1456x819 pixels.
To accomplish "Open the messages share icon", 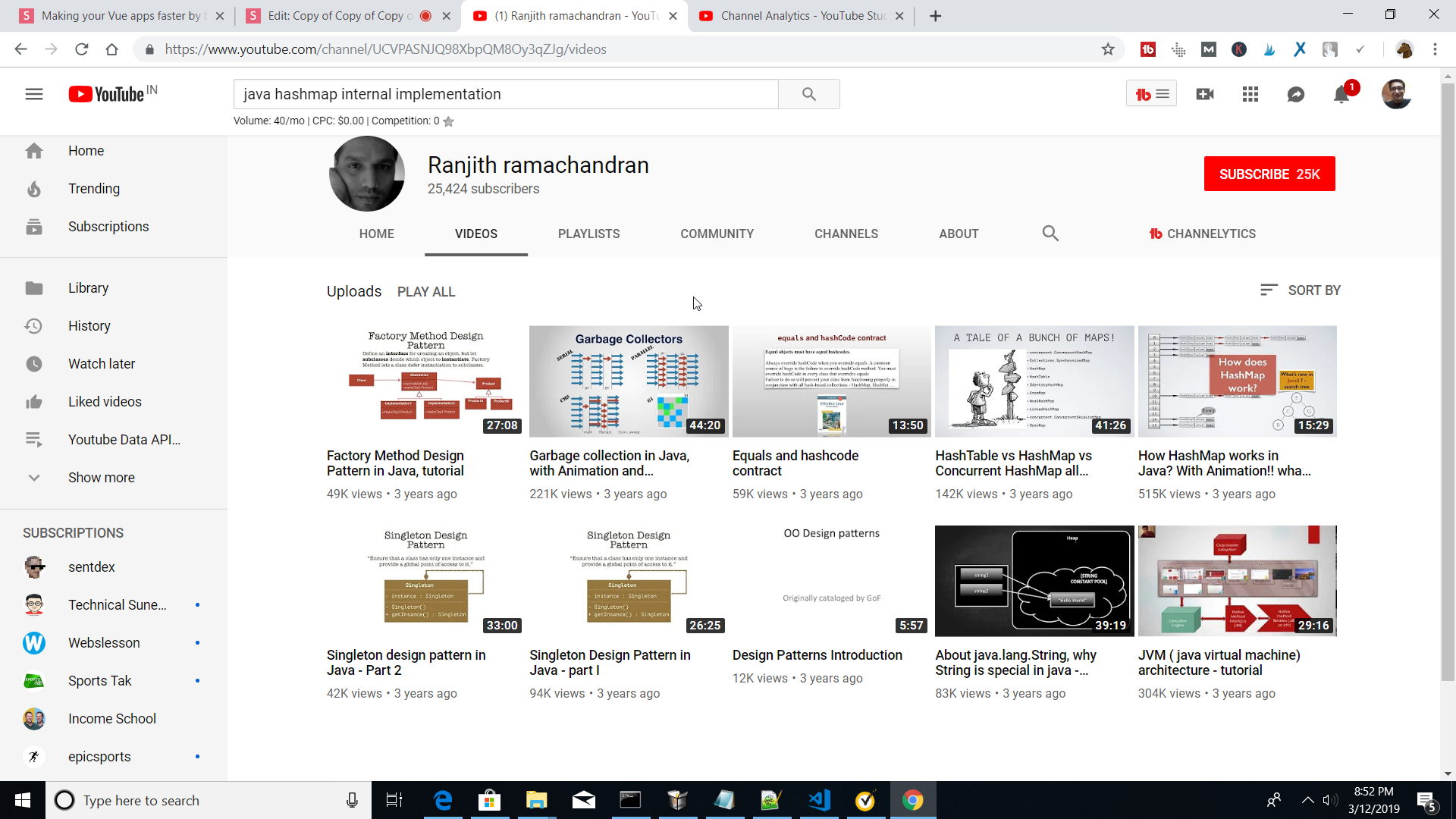I will pos(1295,94).
